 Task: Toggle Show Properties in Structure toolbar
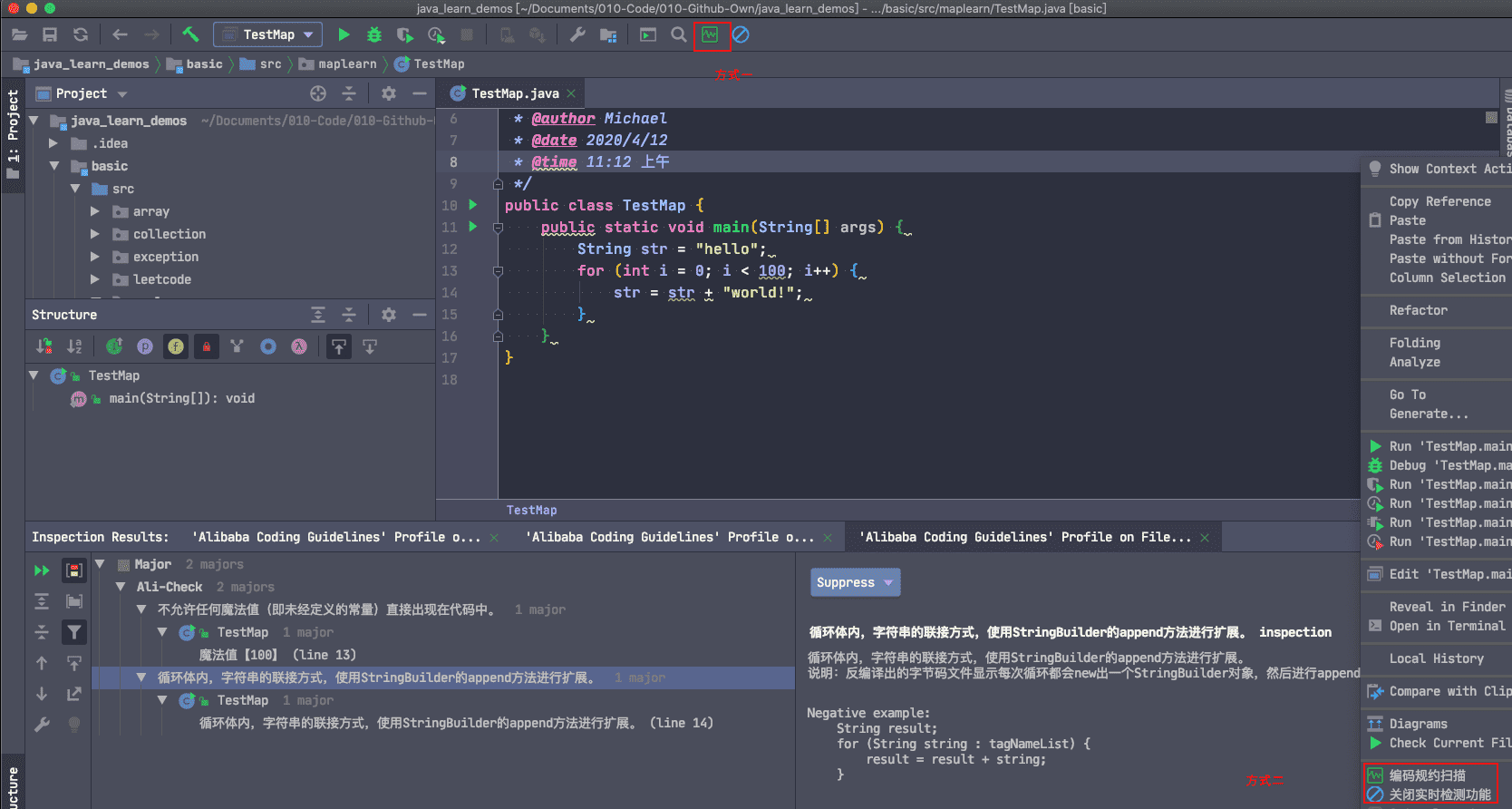(x=145, y=346)
